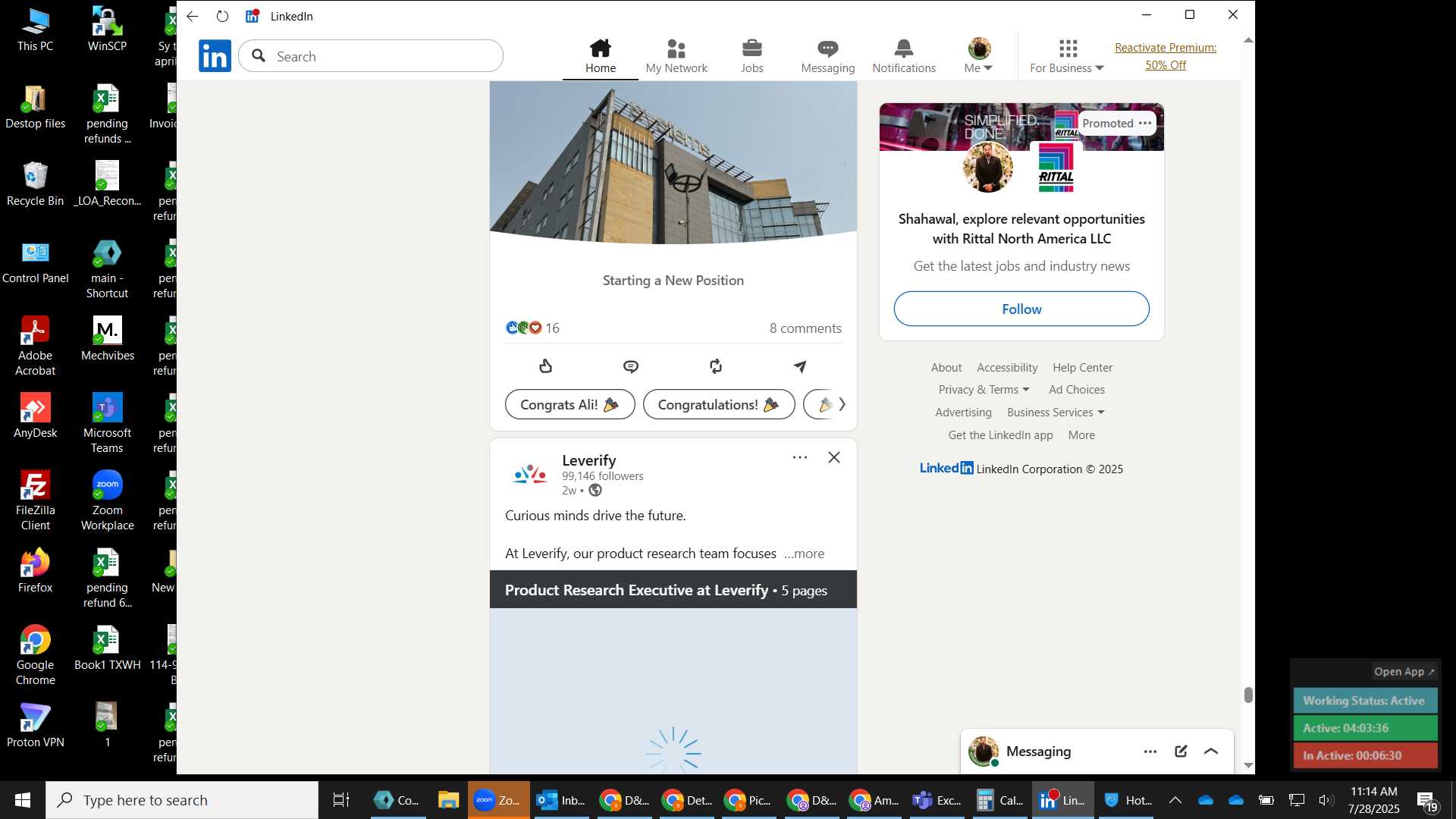This screenshot has width=1456, height=819.
Task: Open FileZilla Client desktop icon
Action: coord(36,500)
